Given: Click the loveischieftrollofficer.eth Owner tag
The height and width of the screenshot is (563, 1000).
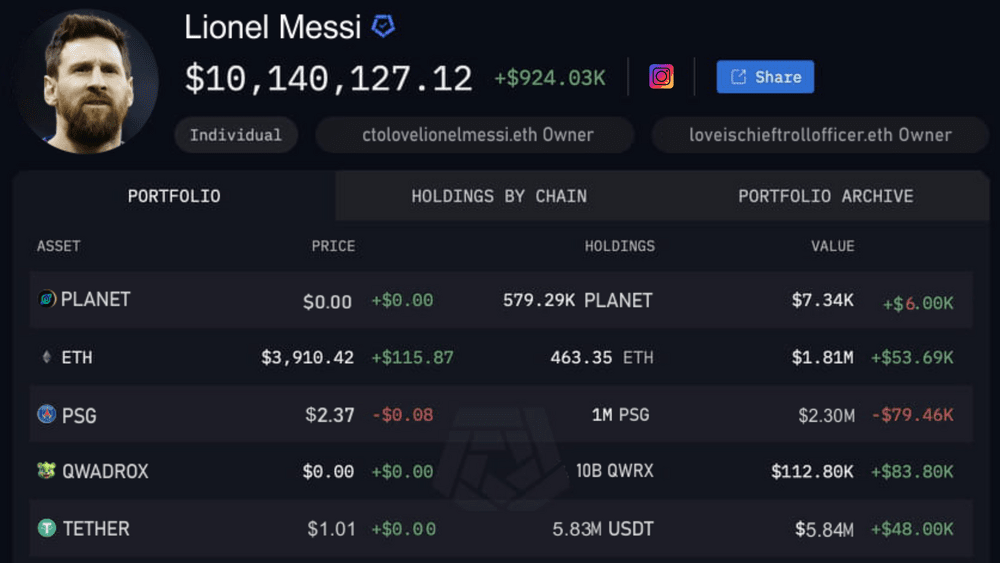Looking at the screenshot, I should (820, 135).
